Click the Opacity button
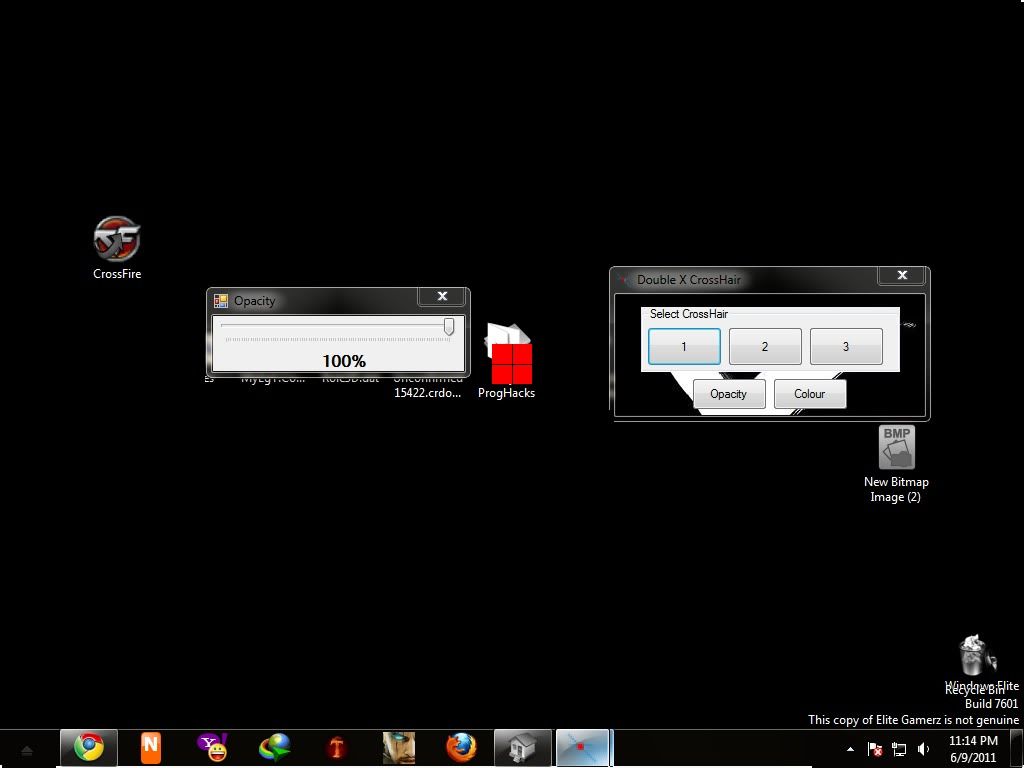Image resolution: width=1024 pixels, height=768 pixels. click(728, 394)
